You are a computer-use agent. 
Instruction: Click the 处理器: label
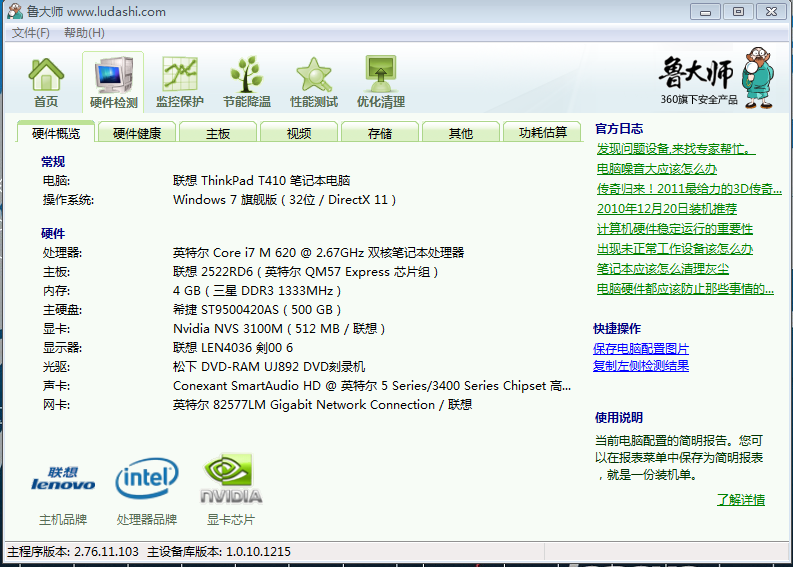62,252
